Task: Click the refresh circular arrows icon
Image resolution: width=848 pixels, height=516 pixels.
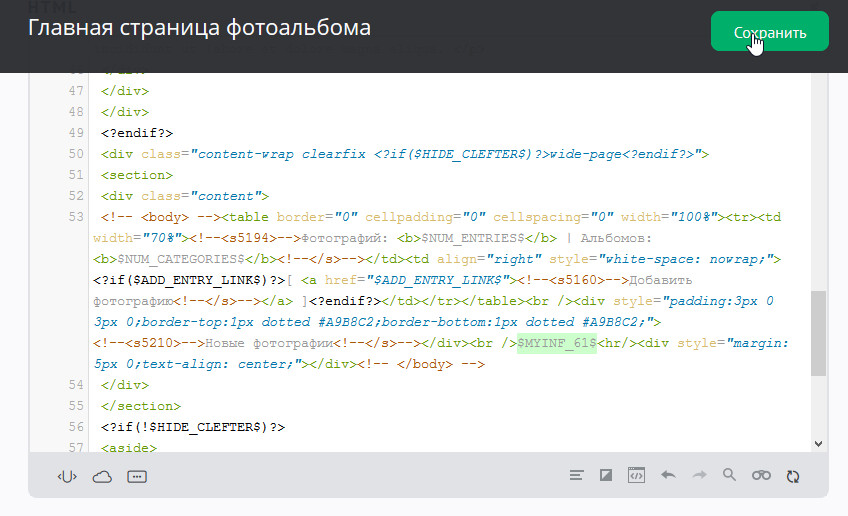Action: (x=793, y=476)
